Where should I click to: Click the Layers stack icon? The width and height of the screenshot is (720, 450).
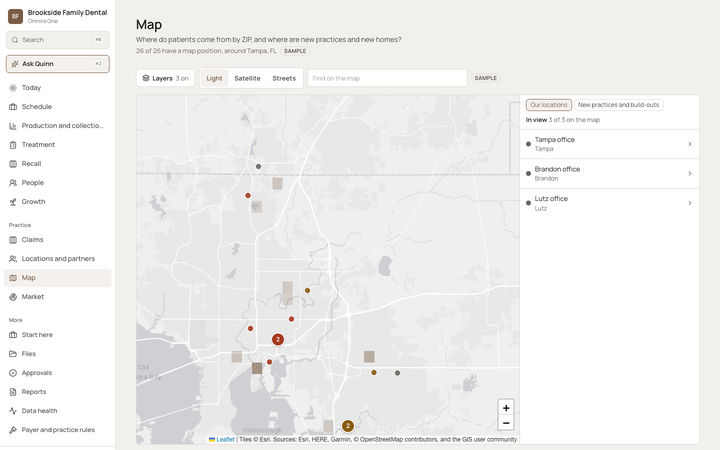pos(146,78)
